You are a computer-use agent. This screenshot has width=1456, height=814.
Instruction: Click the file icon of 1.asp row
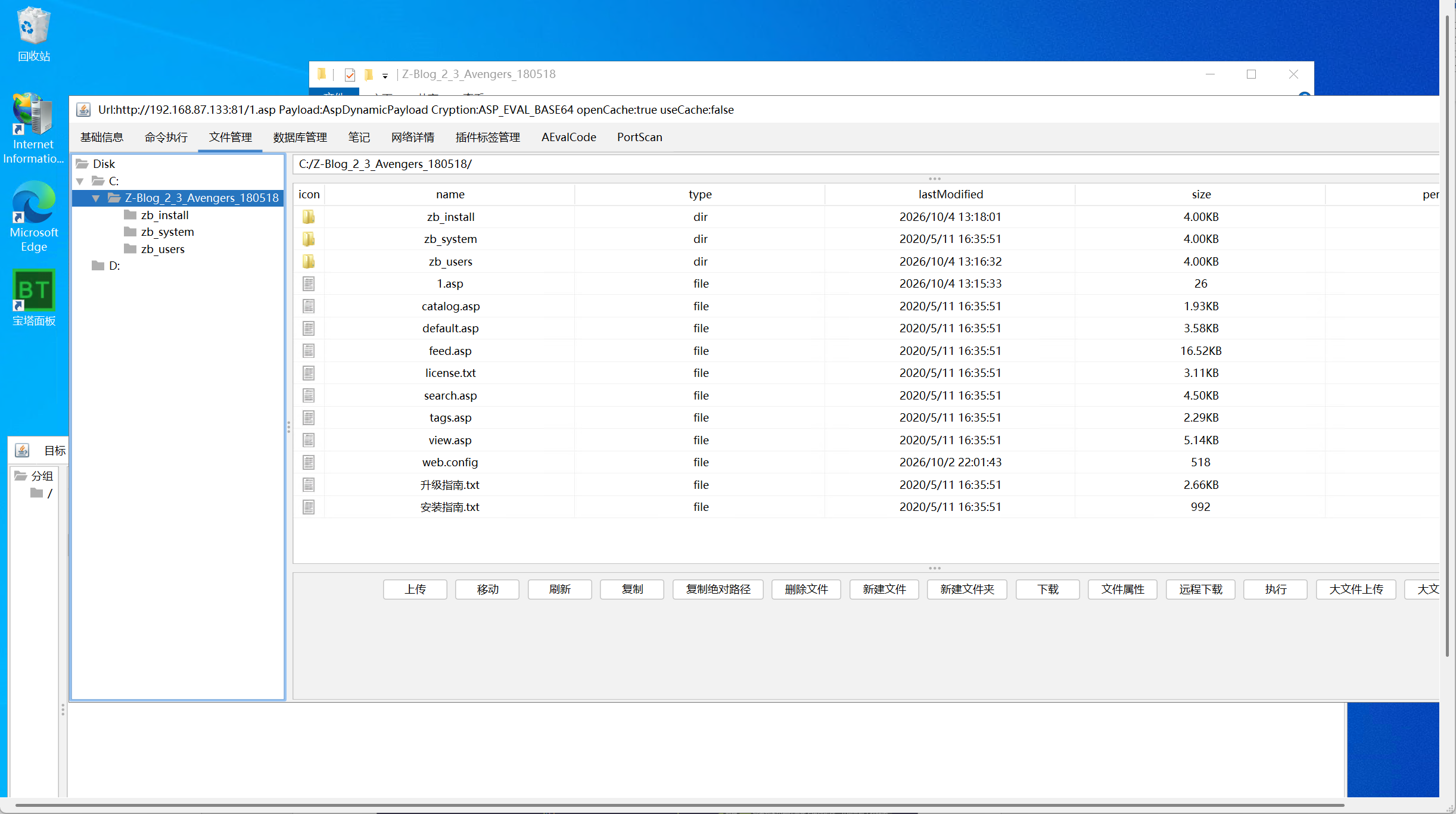click(308, 283)
